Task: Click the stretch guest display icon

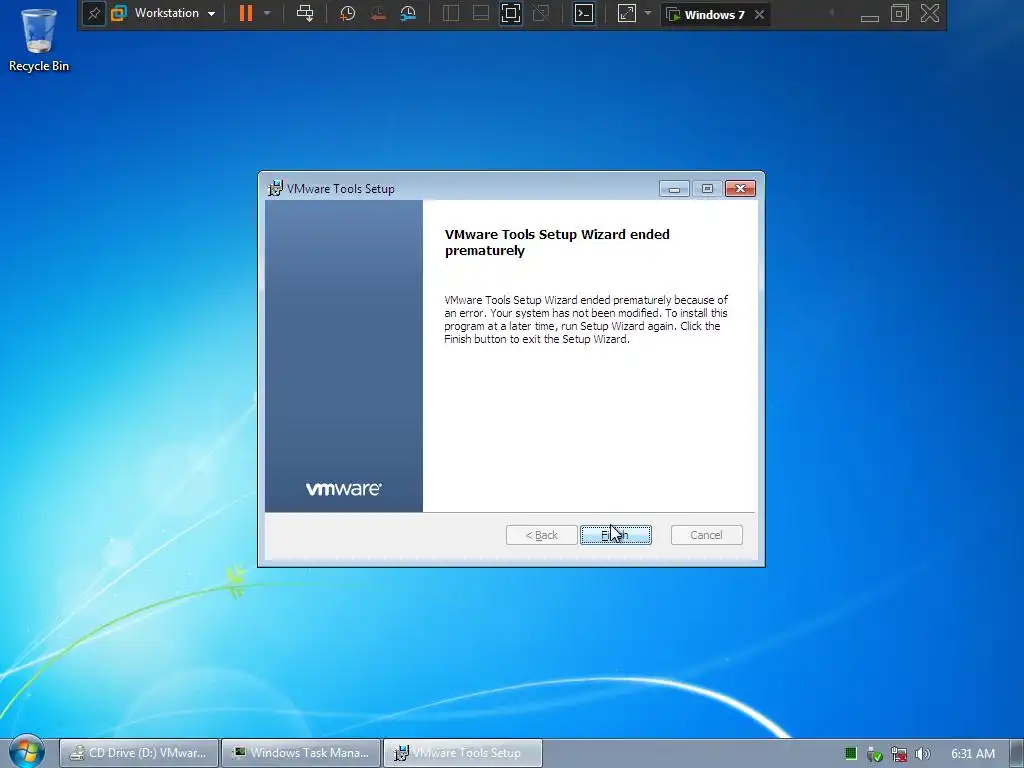Action: [626, 13]
